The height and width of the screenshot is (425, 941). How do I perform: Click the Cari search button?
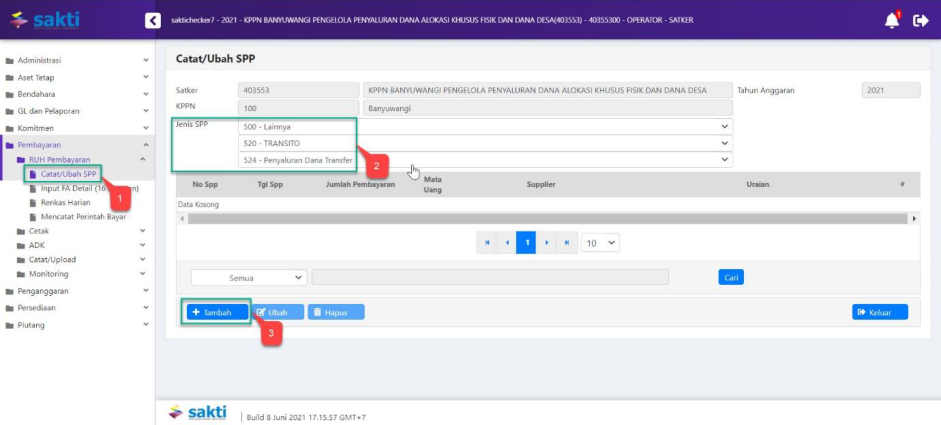pos(731,277)
